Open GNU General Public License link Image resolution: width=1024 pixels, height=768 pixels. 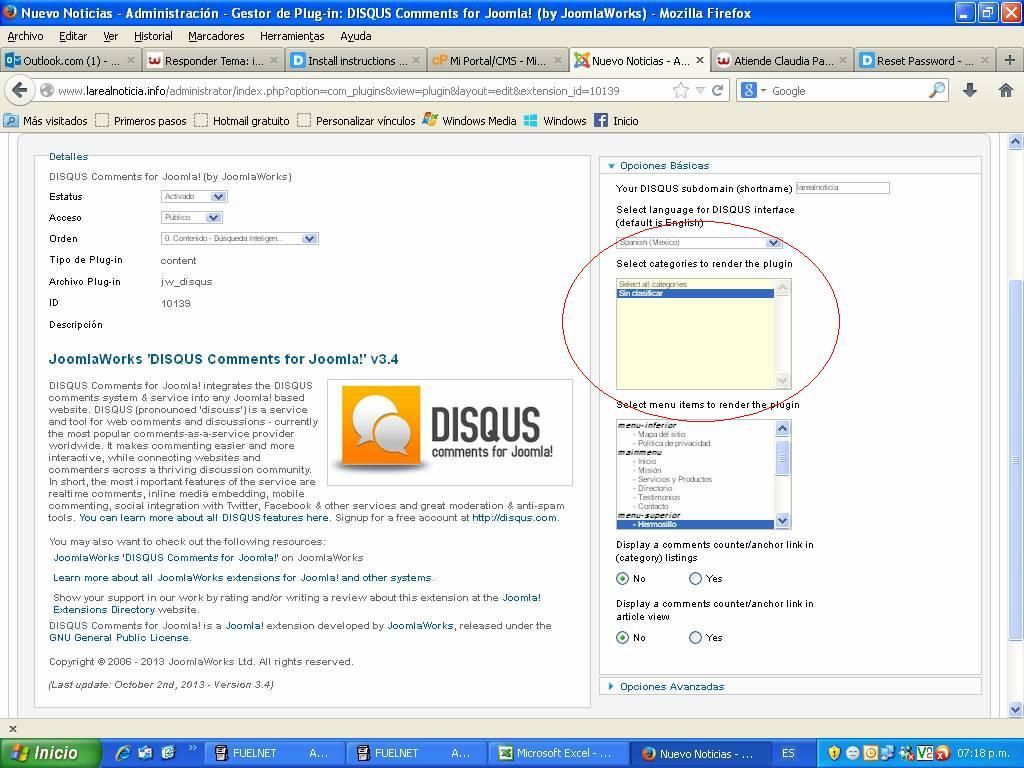[x=119, y=637]
